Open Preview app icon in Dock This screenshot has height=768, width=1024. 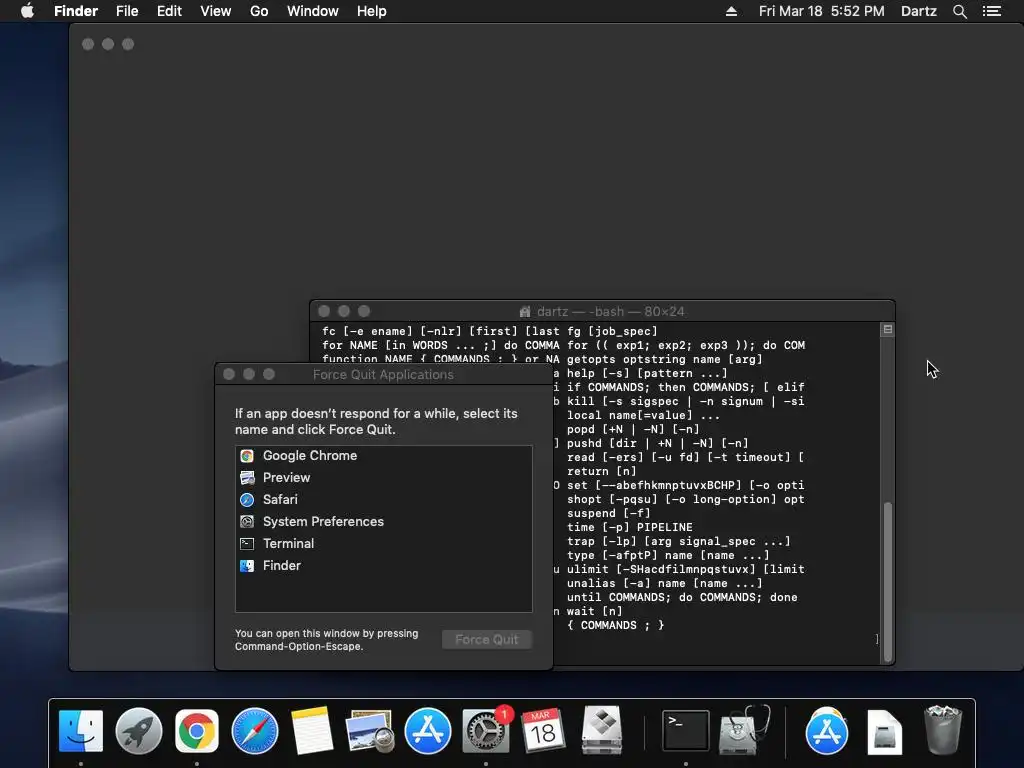tap(370, 731)
